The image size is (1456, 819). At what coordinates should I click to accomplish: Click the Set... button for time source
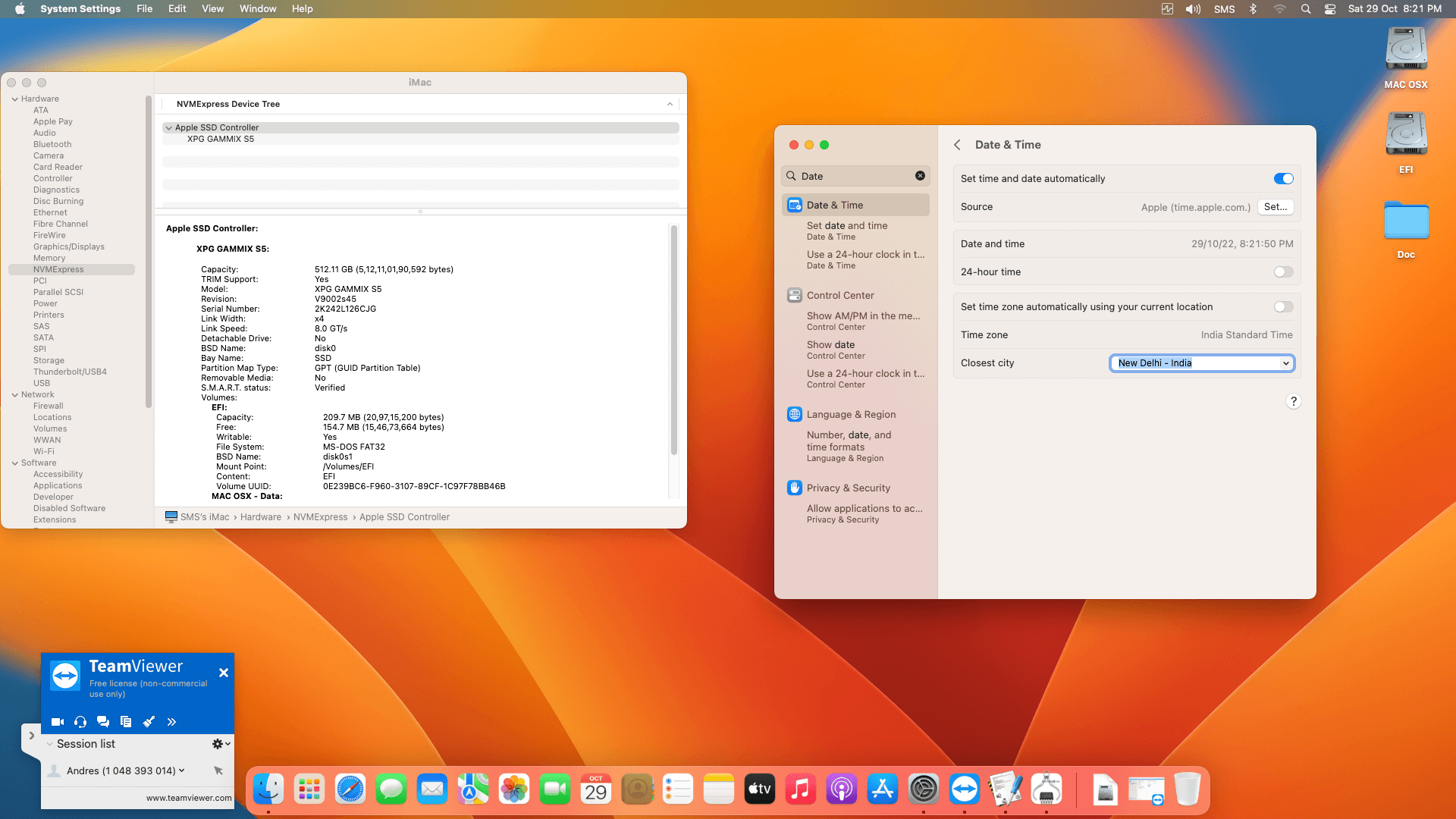[1276, 206]
